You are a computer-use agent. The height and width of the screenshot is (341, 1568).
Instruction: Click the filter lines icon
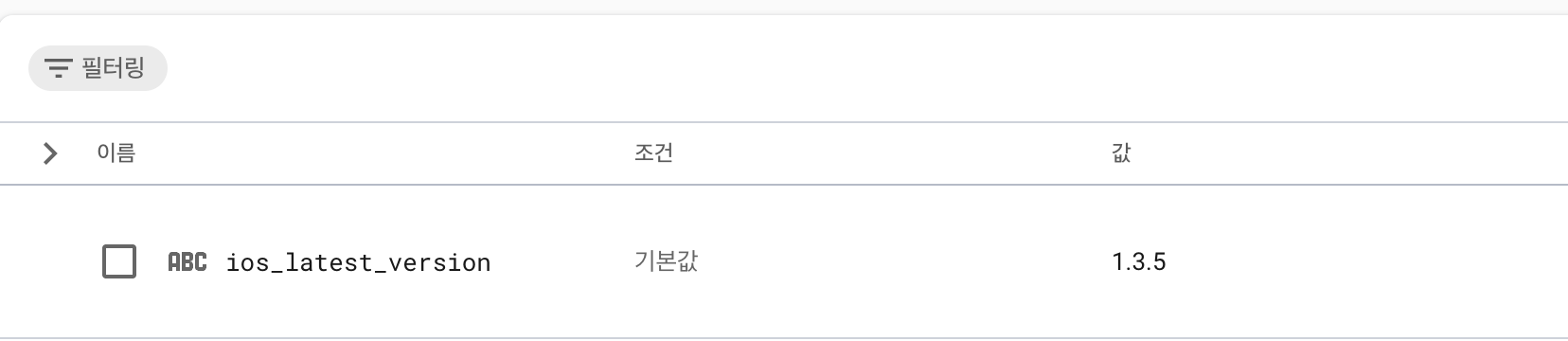(58, 68)
